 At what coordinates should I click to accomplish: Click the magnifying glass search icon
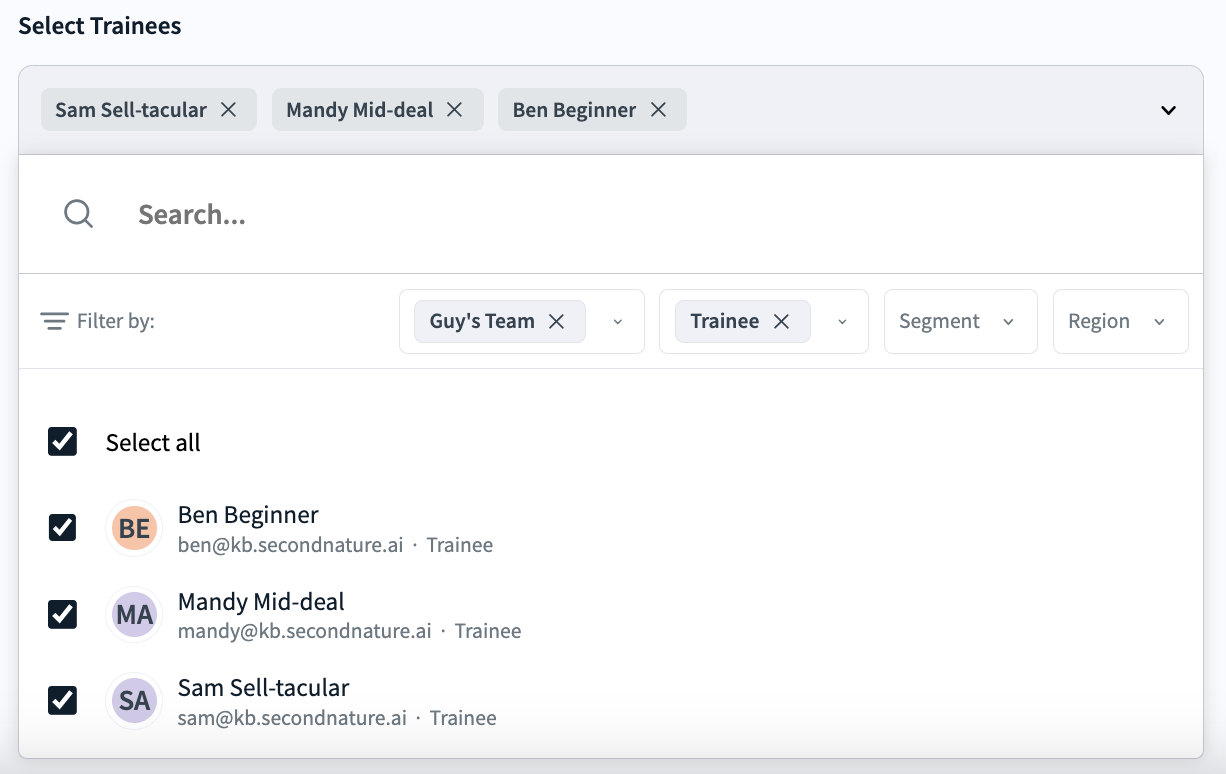click(x=78, y=214)
